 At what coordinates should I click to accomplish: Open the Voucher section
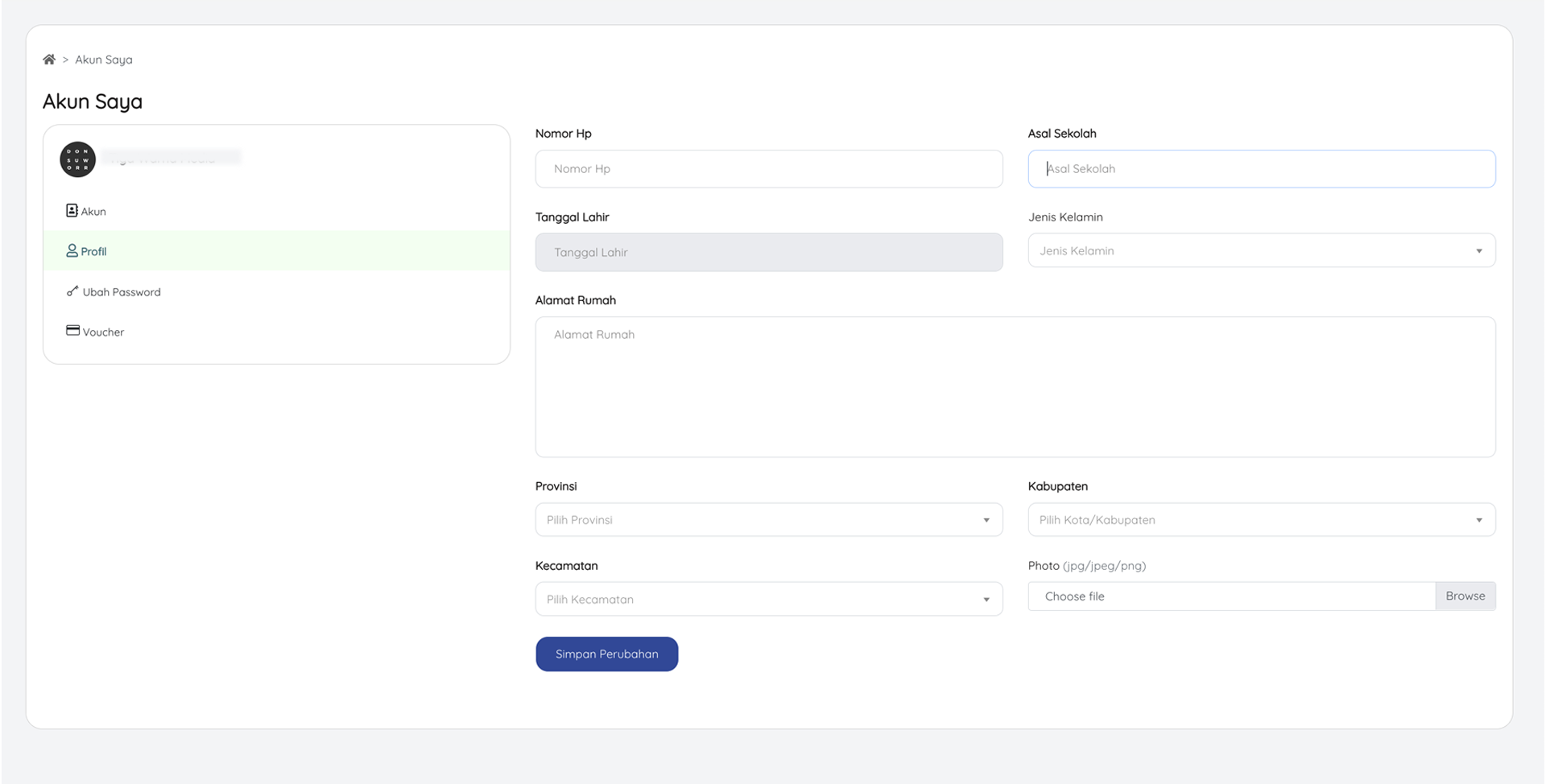point(103,331)
